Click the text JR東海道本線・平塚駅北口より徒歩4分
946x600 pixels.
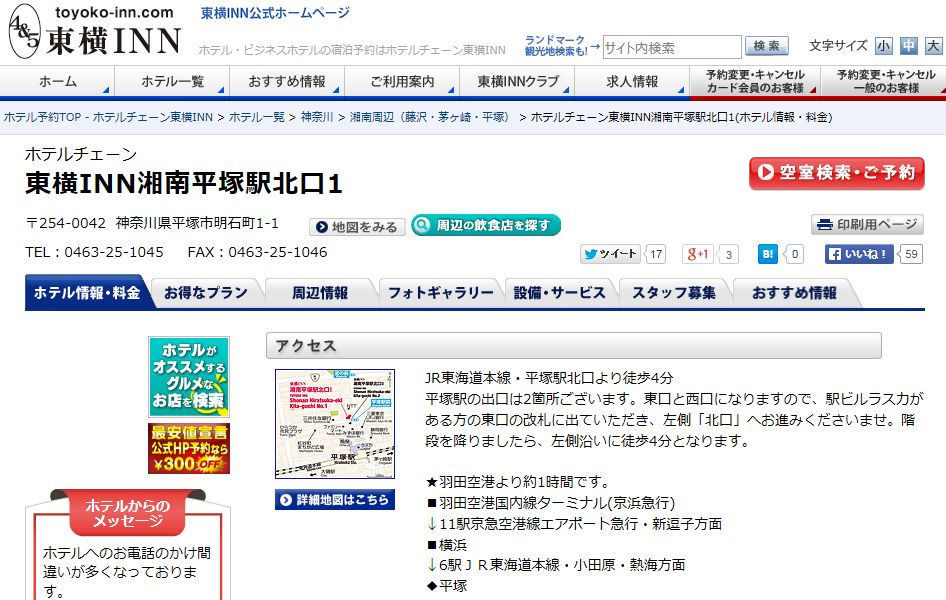549,378
